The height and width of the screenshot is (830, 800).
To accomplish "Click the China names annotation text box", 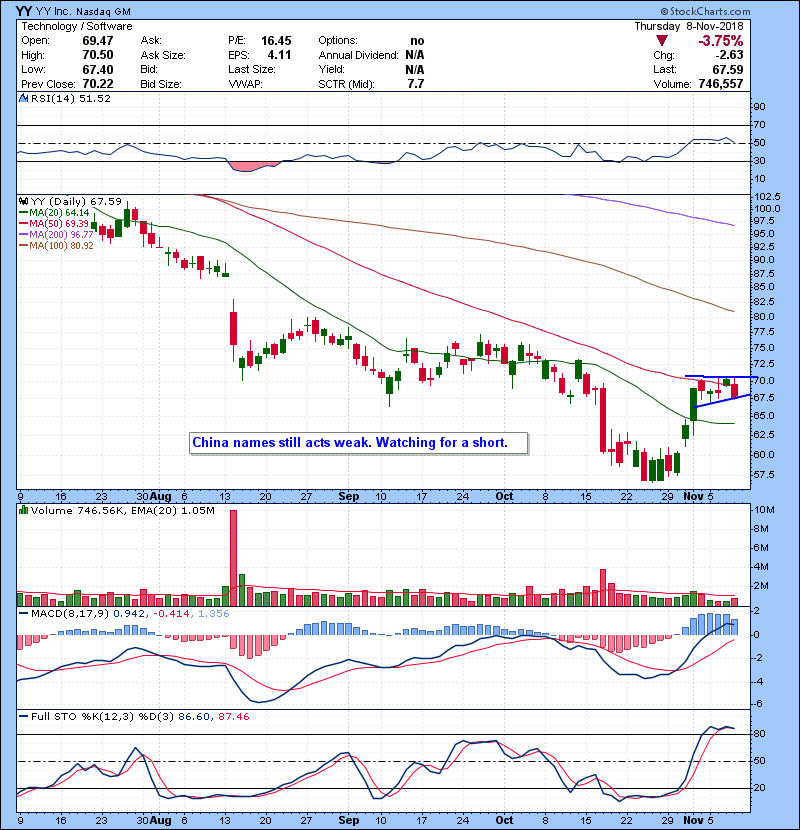I will (358, 443).
